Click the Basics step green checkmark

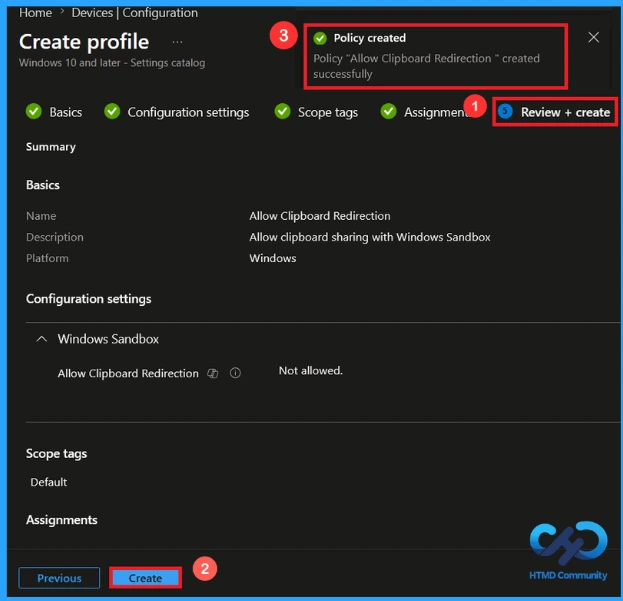click(x=34, y=112)
